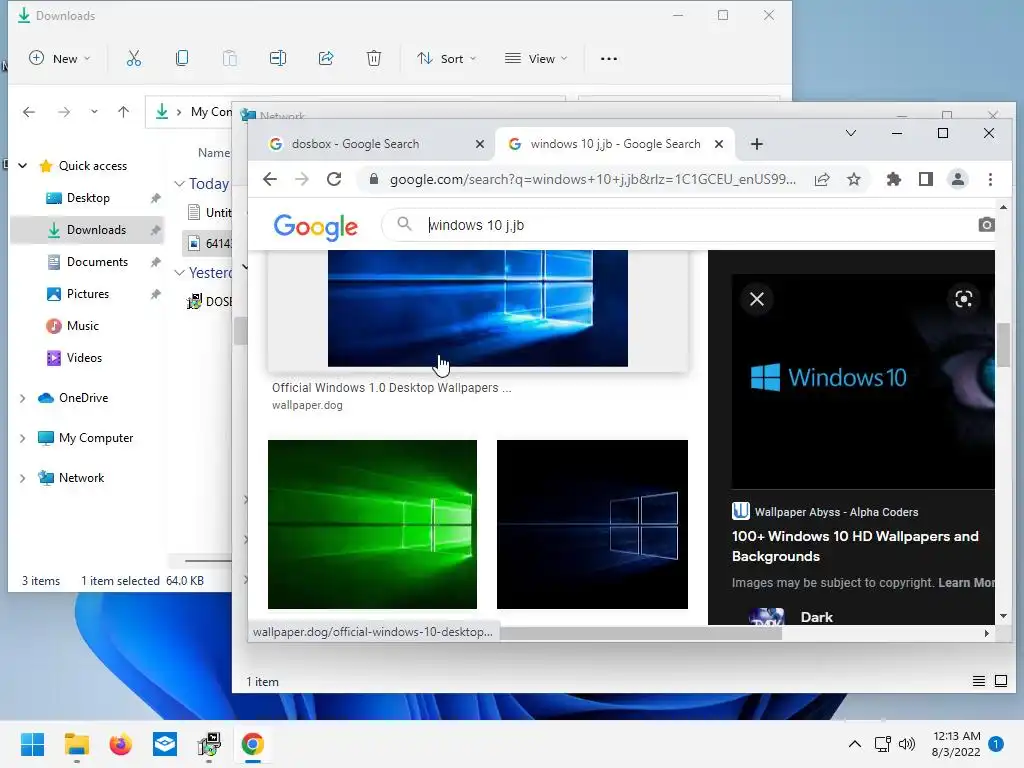Select Music in the navigation pane

tap(82, 326)
